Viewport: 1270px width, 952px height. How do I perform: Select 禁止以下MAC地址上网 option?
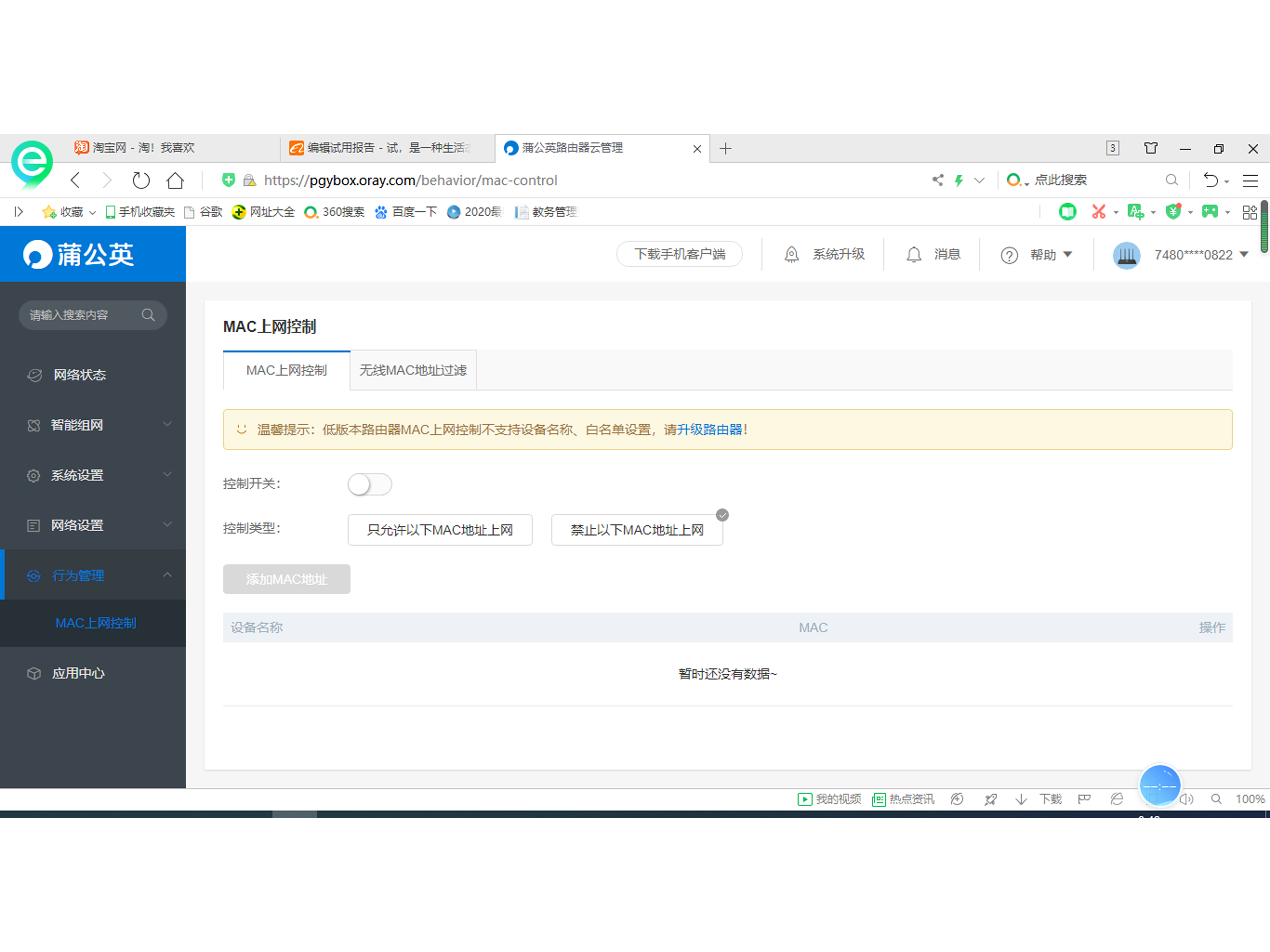(x=637, y=530)
